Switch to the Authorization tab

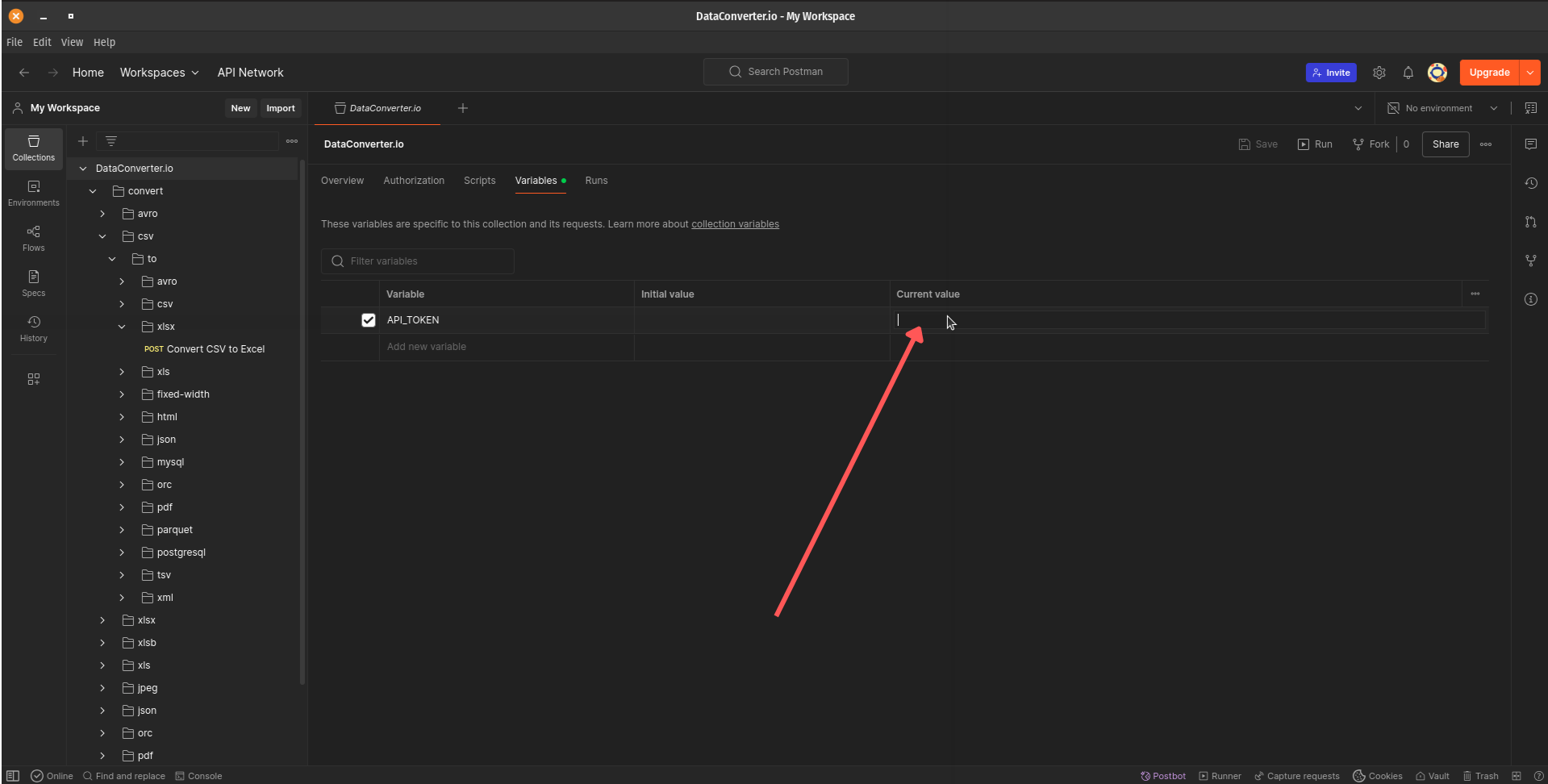click(x=414, y=181)
